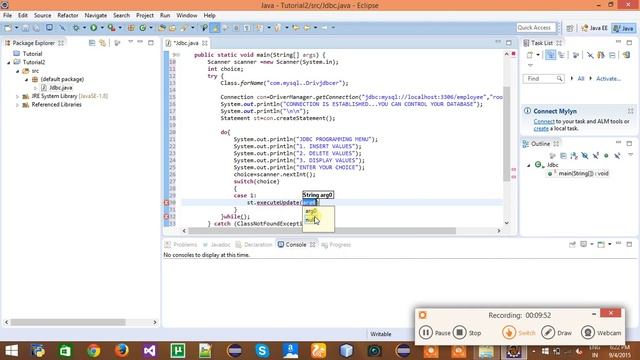This screenshot has height=360, width=640.
Task: Open the Open Perspective icon
Action: click(570, 28)
